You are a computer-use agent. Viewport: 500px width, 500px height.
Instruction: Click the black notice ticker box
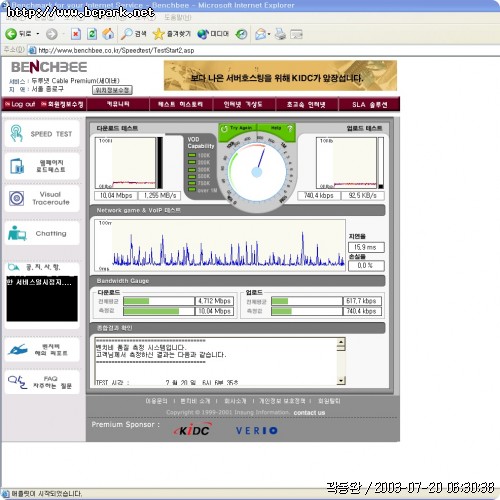coord(42,299)
